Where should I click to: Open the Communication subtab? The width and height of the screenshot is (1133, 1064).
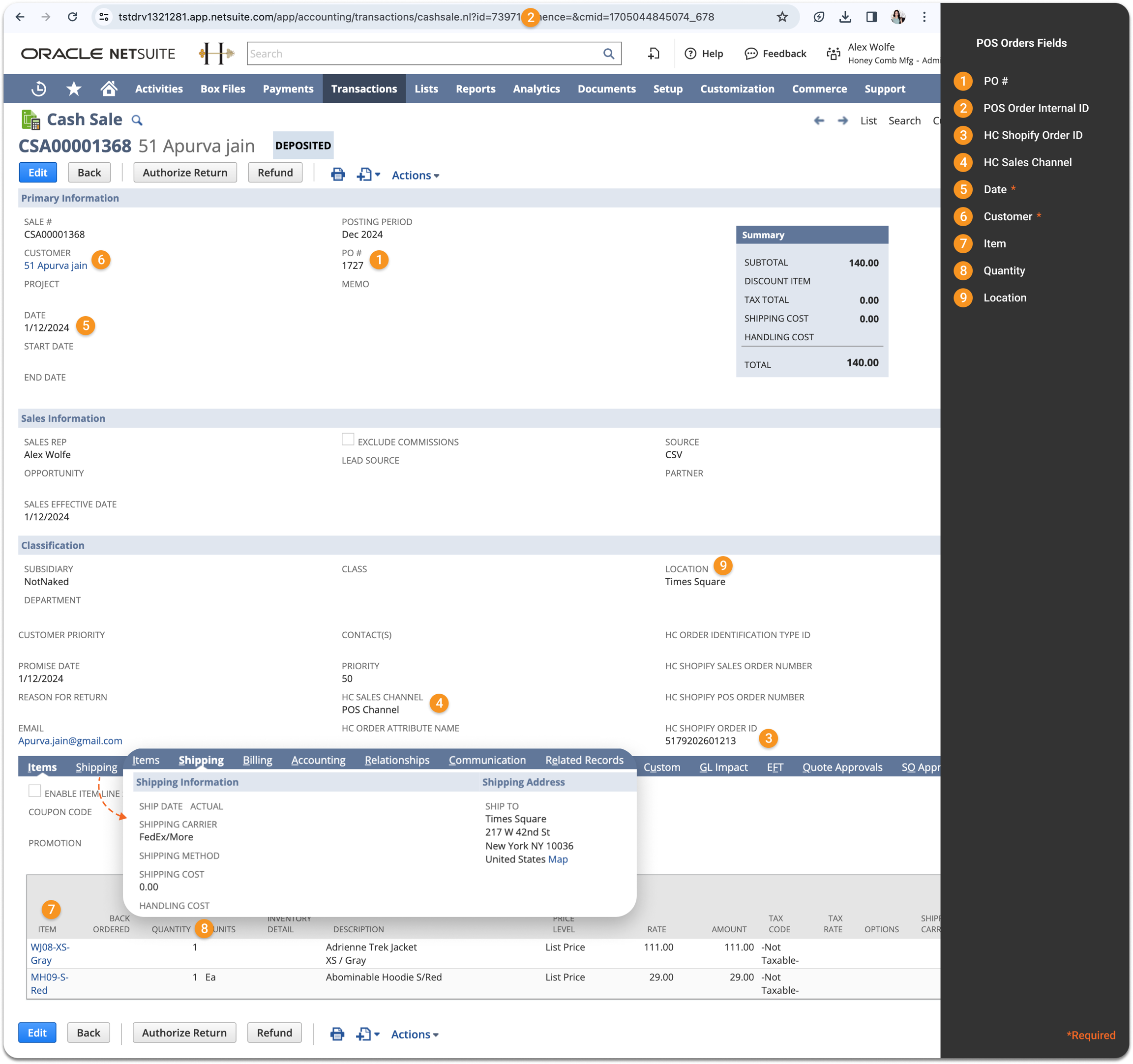click(487, 760)
